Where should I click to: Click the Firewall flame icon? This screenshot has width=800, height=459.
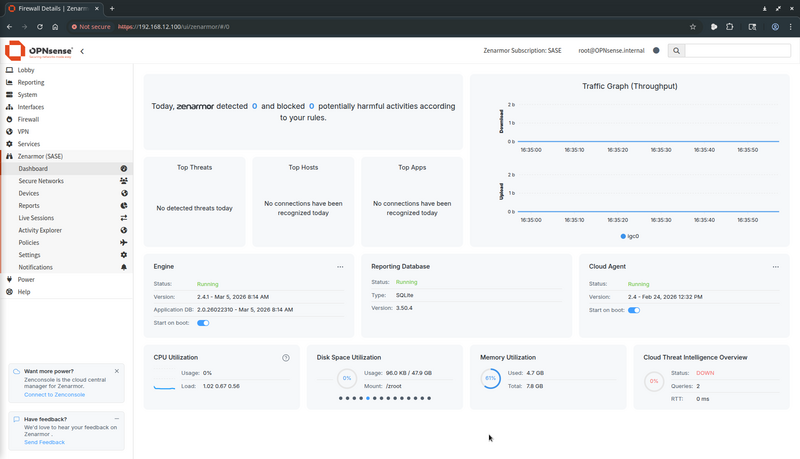click(x=9, y=119)
